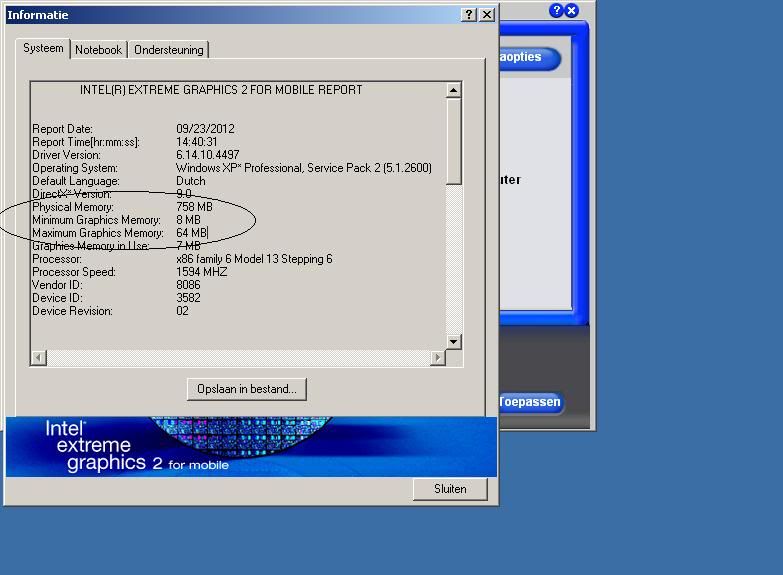The image size is (783, 575).
Task: Click the question mark help button in Informatie title bar
Action: click(469, 15)
